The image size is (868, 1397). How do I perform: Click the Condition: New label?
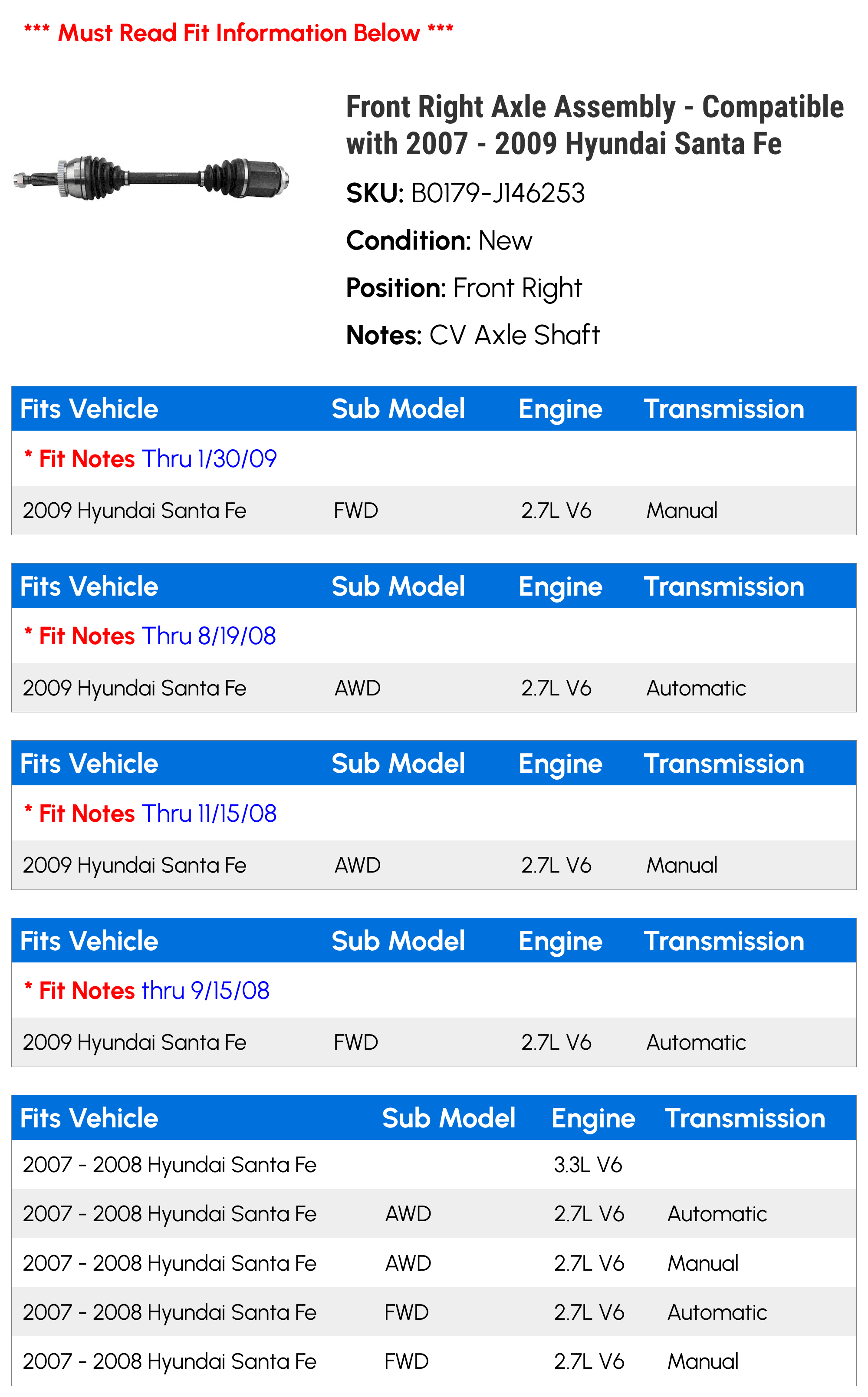[439, 241]
